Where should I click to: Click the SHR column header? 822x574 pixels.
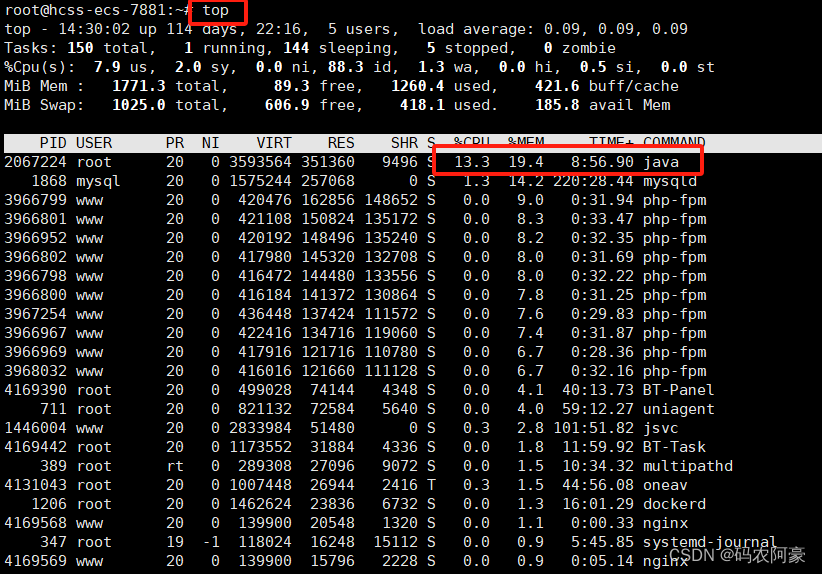[404, 143]
